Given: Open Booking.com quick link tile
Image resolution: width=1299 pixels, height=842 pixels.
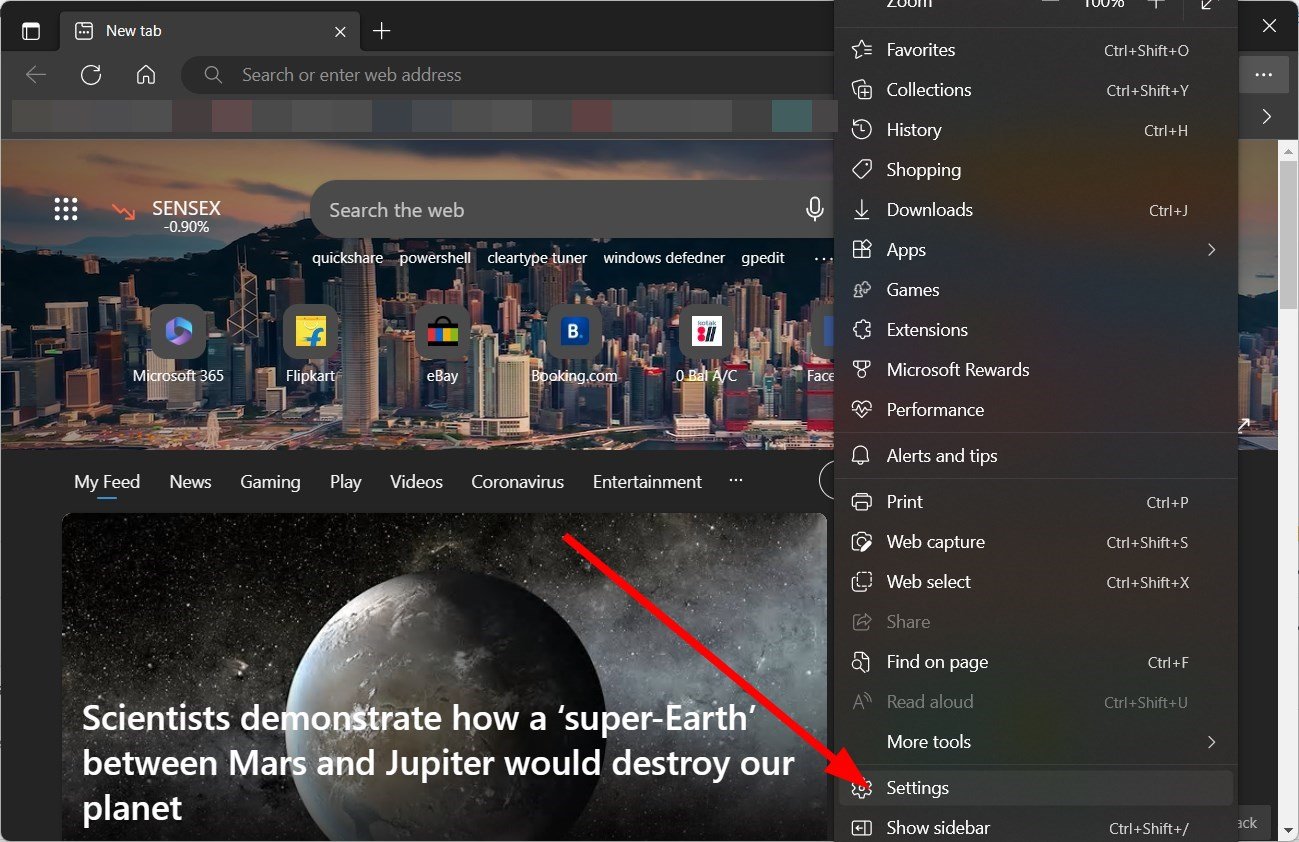Looking at the screenshot, I should click(574, 345).
